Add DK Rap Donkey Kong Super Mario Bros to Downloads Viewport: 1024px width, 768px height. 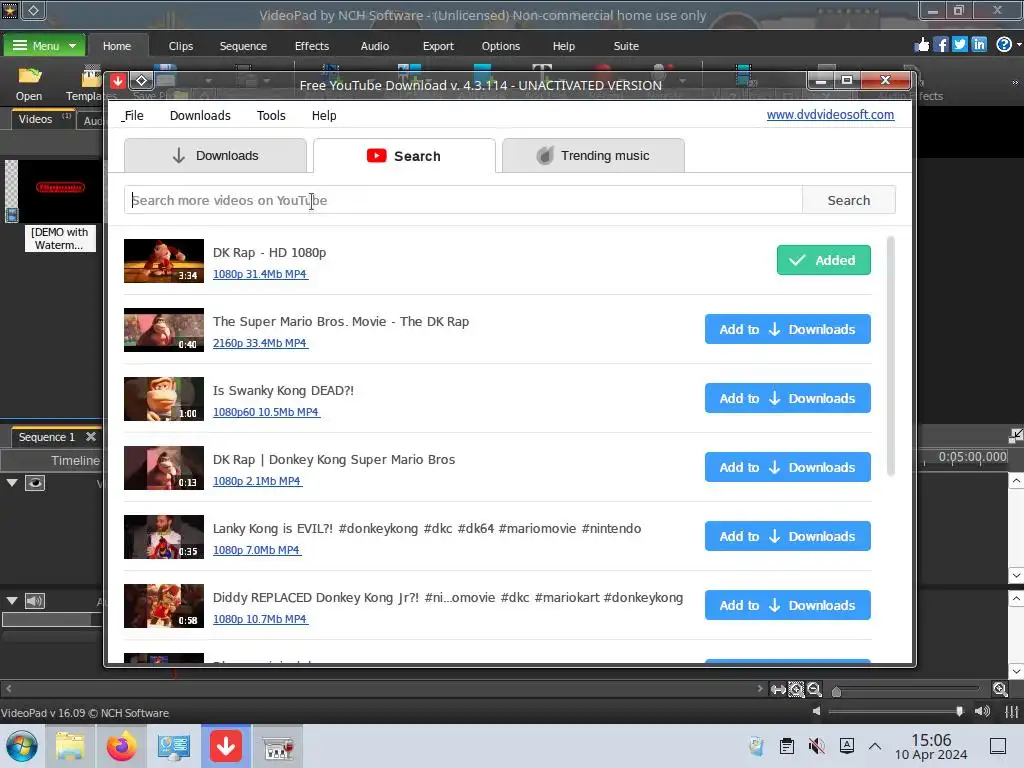(788, 467)
